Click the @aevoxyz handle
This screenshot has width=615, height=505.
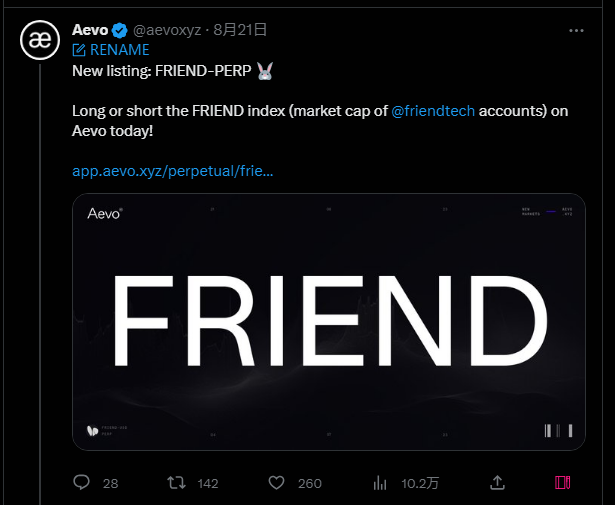167,30
